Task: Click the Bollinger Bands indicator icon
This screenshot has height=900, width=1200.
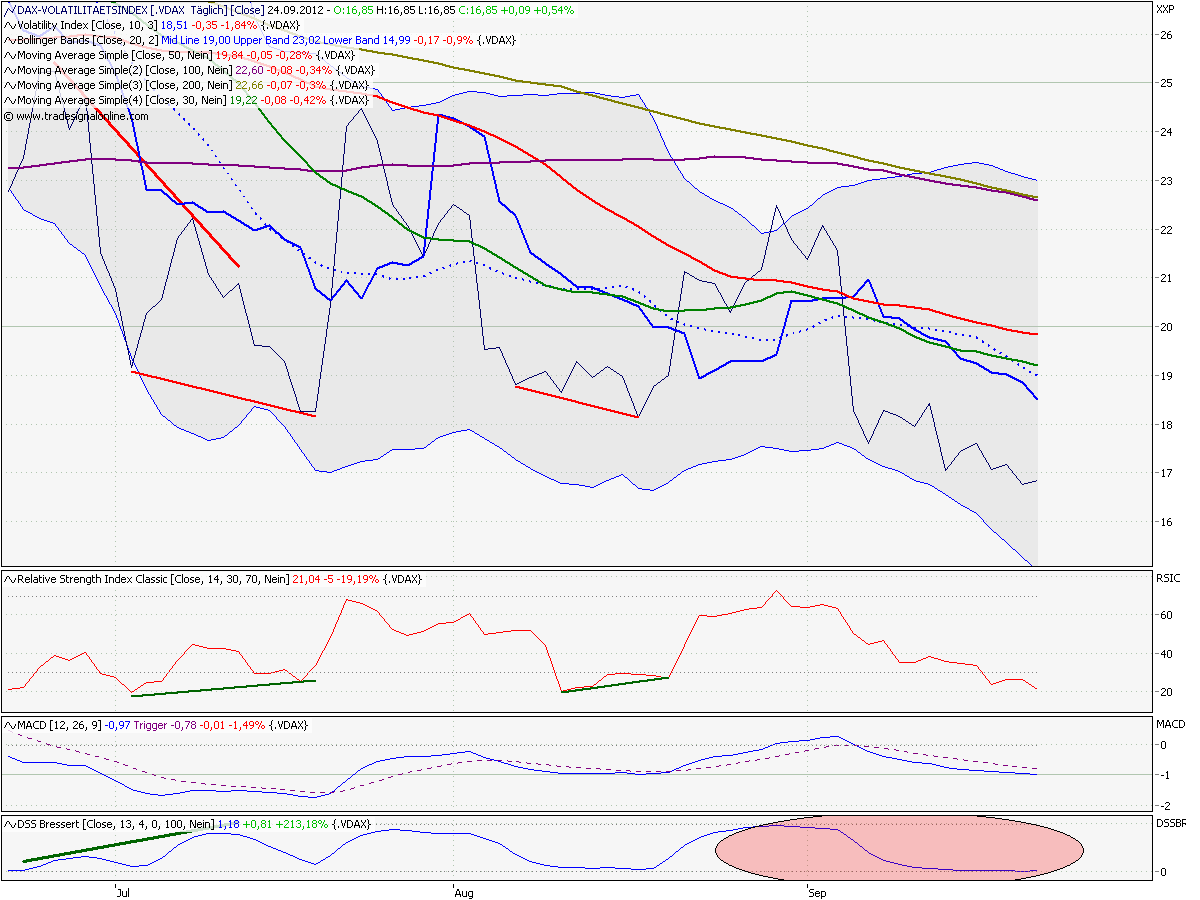Action: point(10,40)
